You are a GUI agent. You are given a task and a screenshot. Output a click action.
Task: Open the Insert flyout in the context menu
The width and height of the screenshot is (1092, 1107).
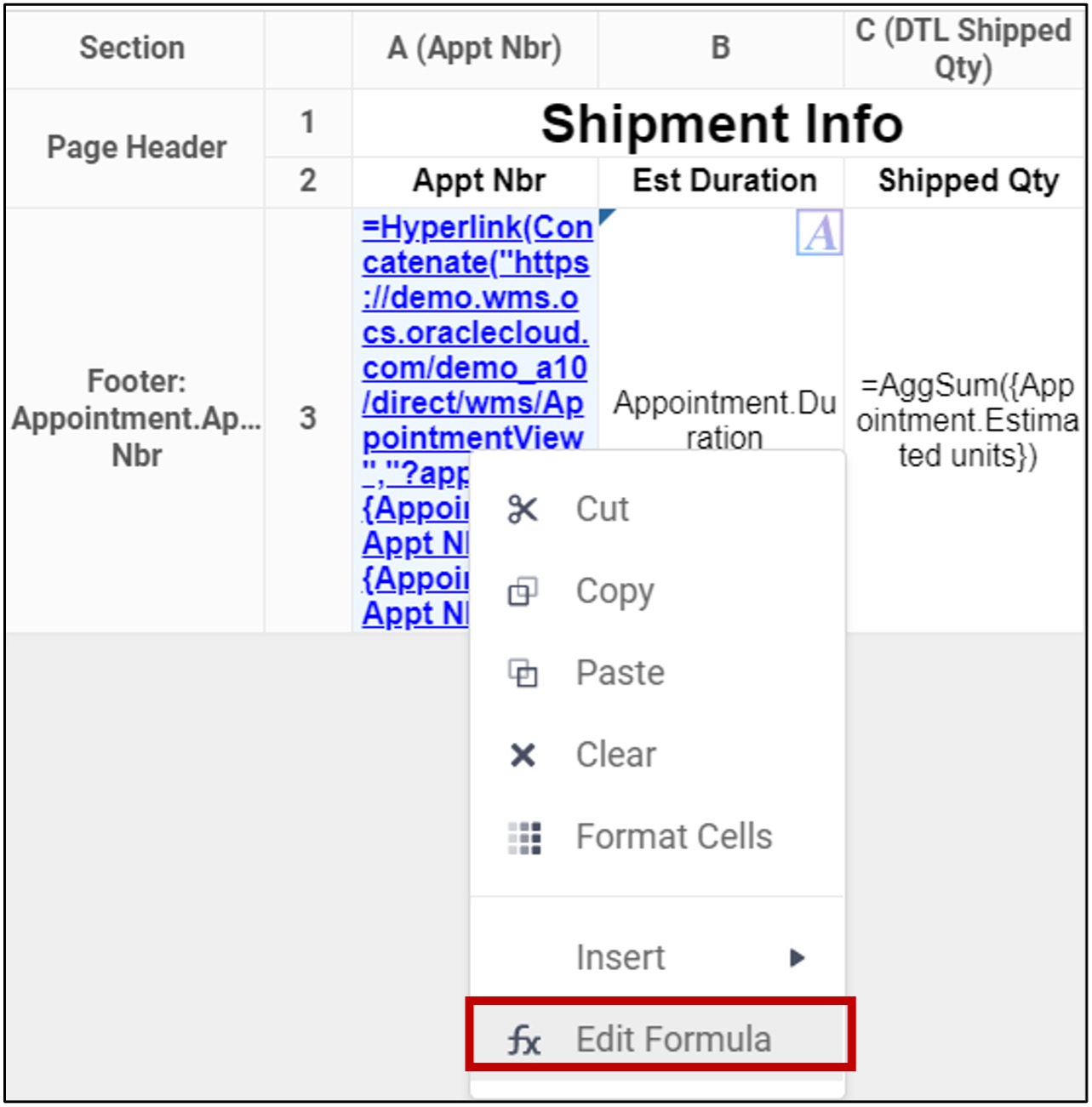coord(620,956)
